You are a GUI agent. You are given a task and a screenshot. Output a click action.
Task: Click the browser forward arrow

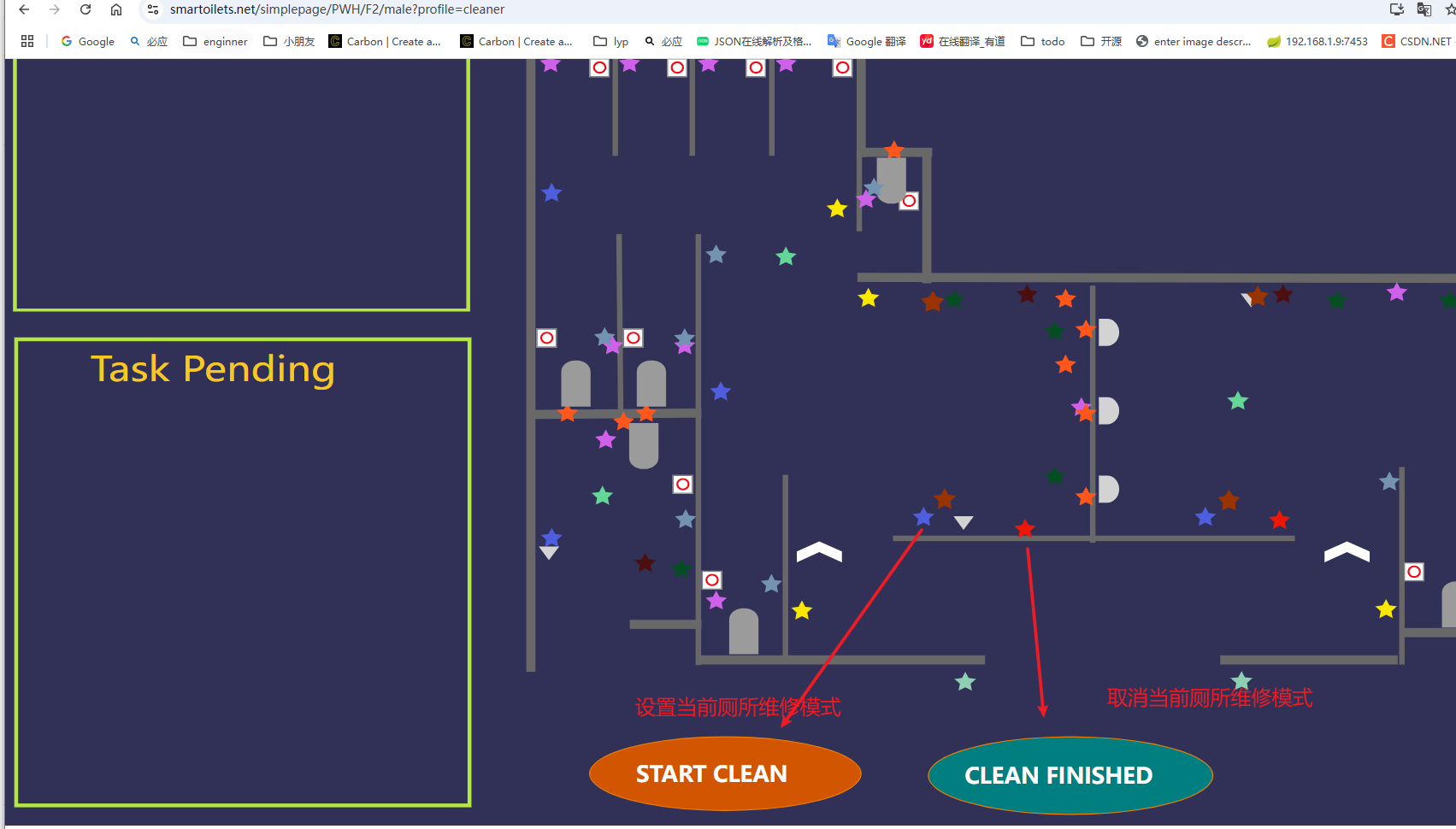[x=55, y=9]
